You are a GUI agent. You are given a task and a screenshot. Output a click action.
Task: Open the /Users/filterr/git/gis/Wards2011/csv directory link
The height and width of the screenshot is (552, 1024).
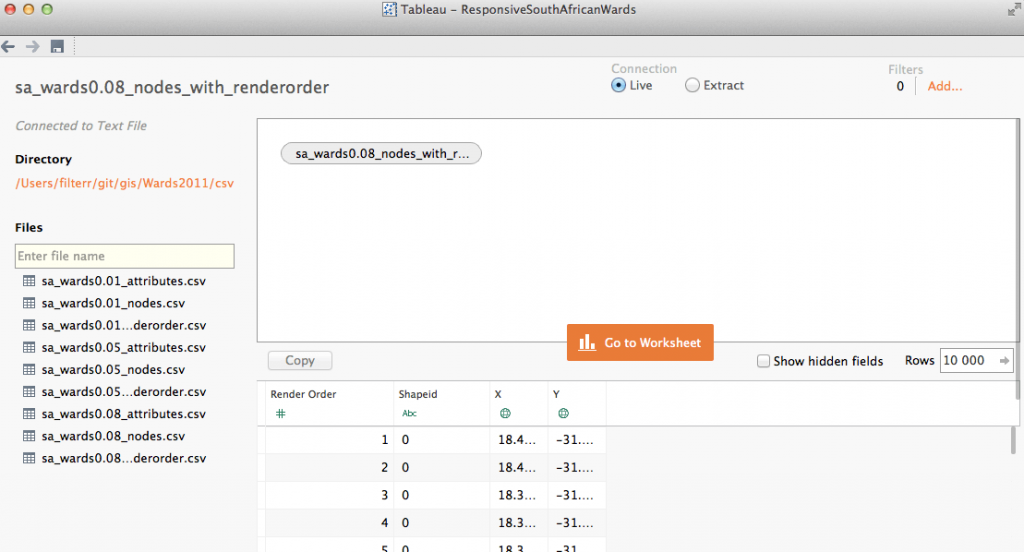(124, 184)
